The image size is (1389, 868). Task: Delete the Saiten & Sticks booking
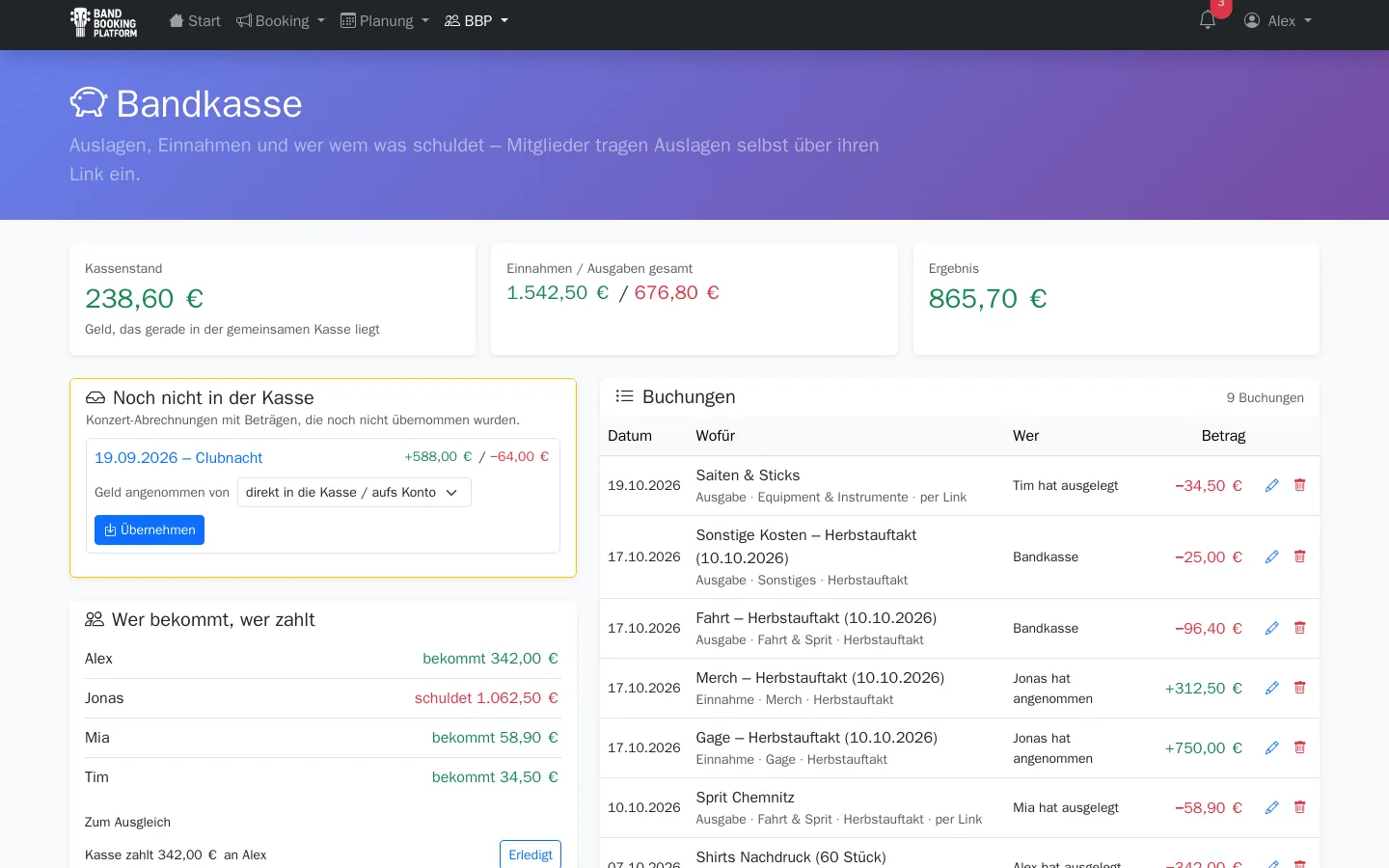point(1299,485)
